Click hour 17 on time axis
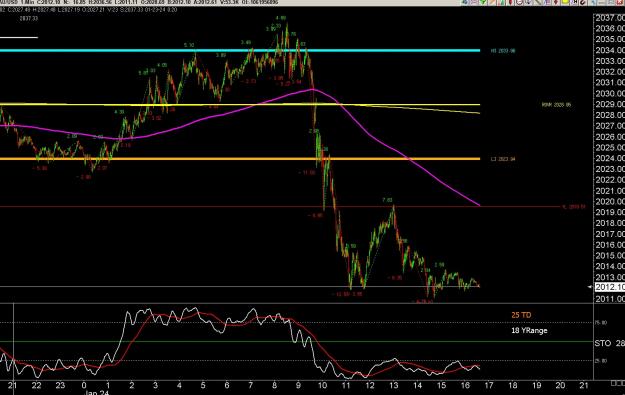The width and height of the screenshot is (625, 395). tap(489, 385)
